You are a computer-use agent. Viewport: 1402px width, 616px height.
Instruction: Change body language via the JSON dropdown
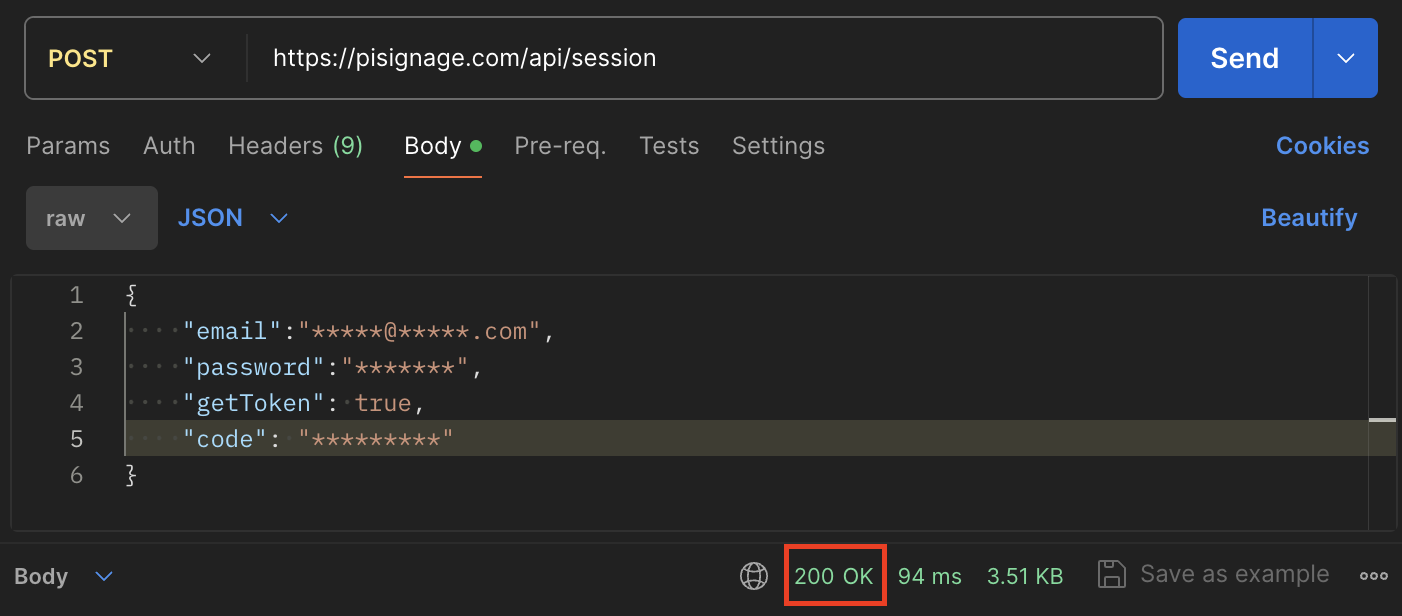pyautogui.click(x=233, y=217)
